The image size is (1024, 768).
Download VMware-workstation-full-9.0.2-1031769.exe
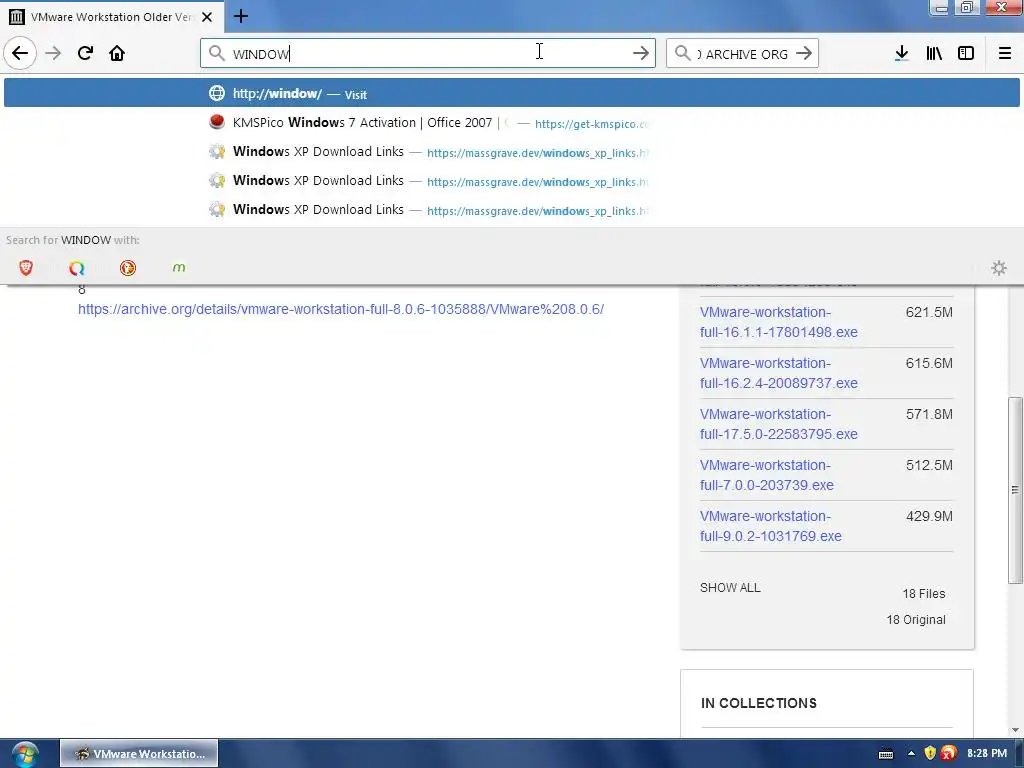pyautogui.click(x=771, y=526)
